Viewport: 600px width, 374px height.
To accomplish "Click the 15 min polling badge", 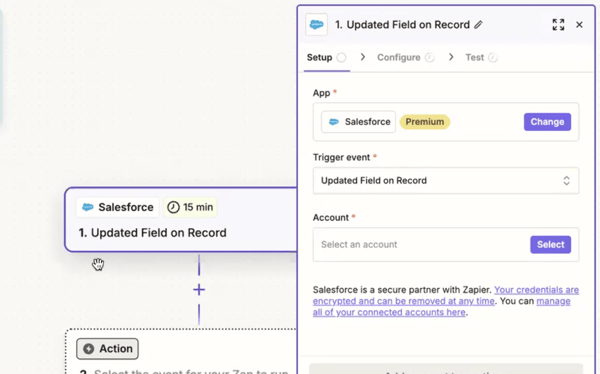I will click(190, 207).
